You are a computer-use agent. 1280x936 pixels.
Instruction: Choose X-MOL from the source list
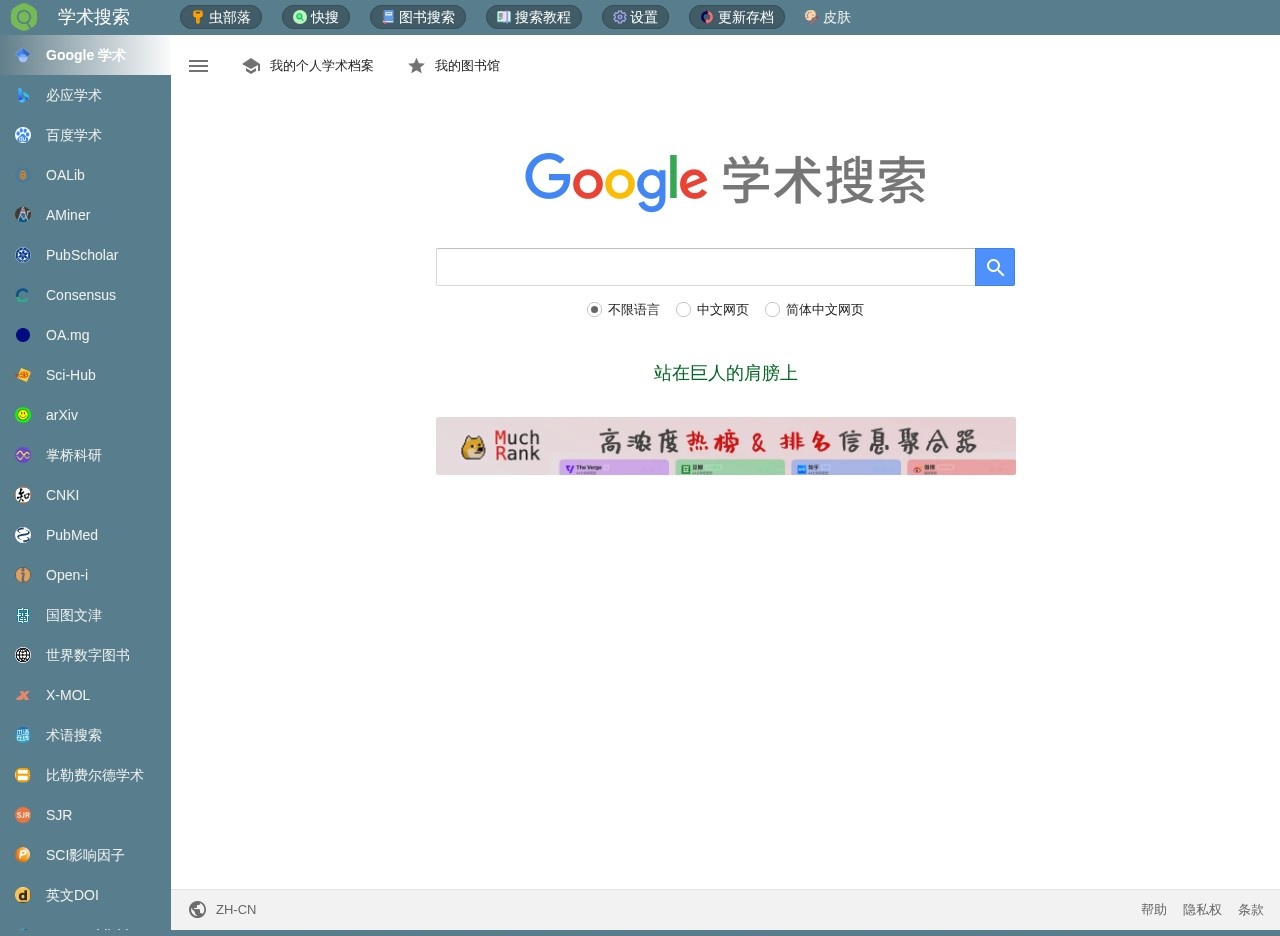click(68, 695)
